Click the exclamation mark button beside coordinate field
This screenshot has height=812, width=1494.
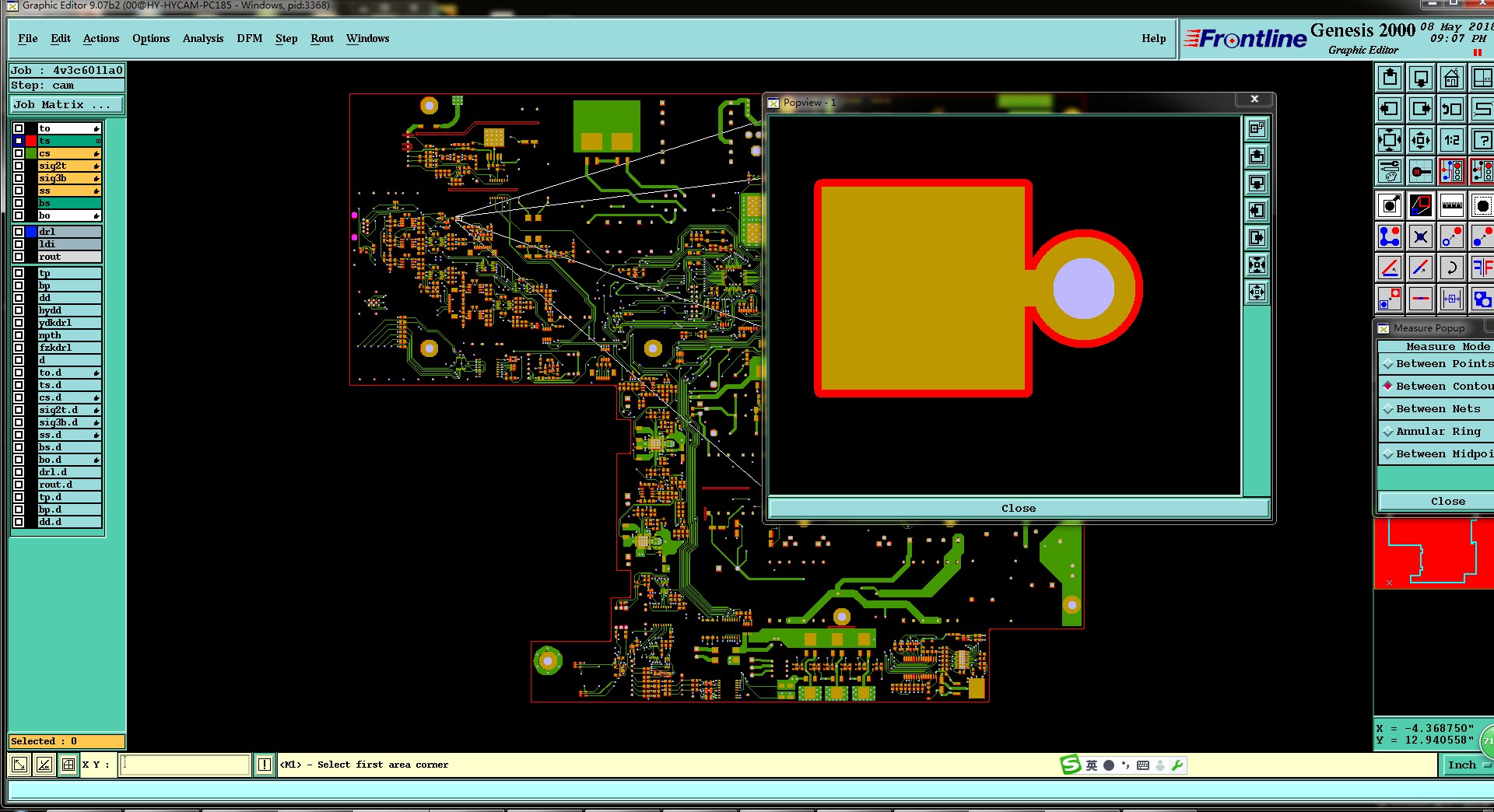click(x=265, y=765)
